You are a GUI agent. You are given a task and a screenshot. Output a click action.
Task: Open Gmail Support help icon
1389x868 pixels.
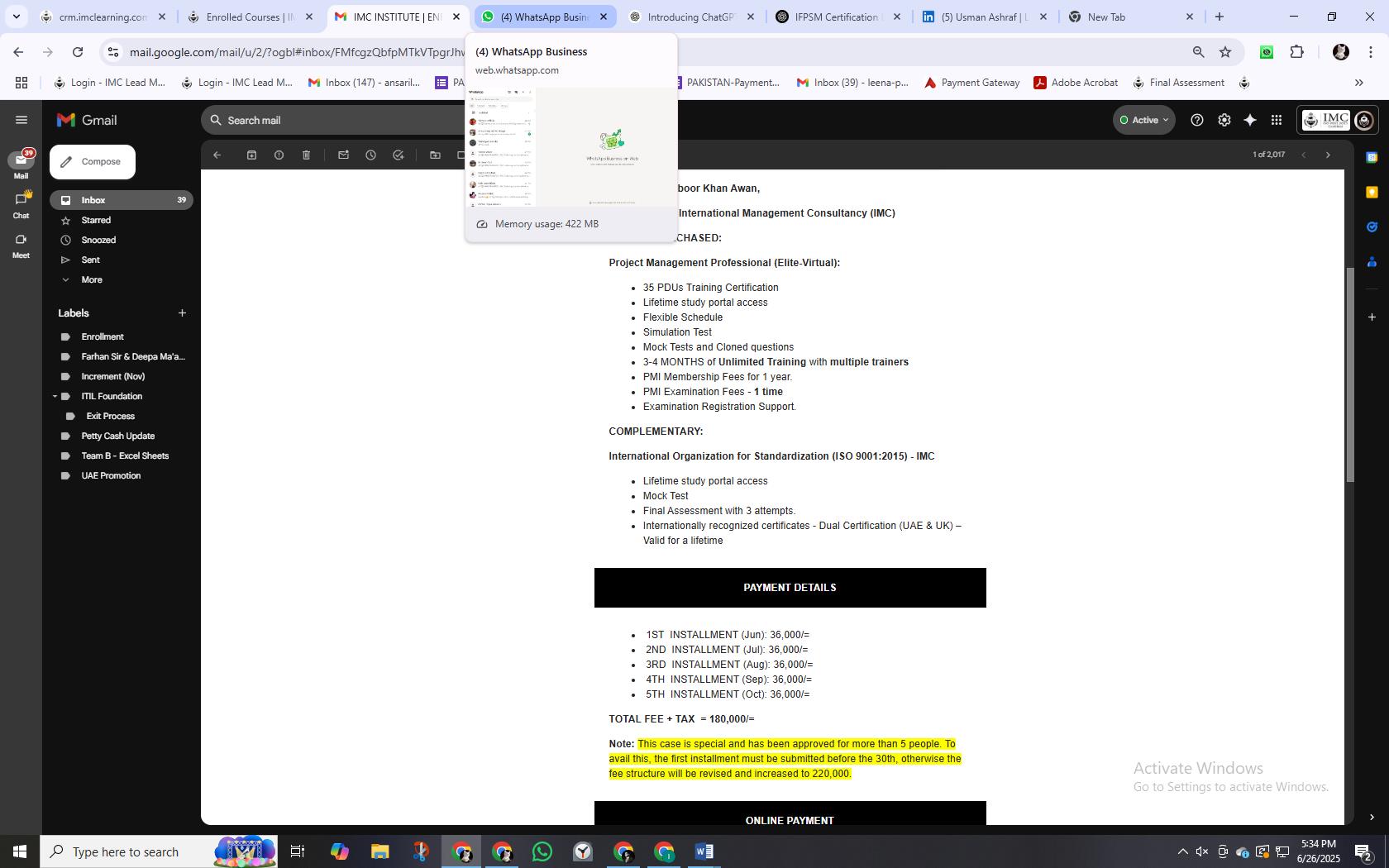[1196, 120]
